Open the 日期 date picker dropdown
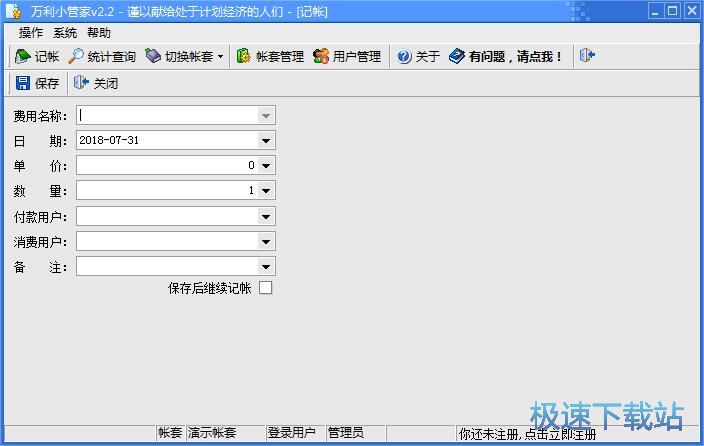 [266, 141]
